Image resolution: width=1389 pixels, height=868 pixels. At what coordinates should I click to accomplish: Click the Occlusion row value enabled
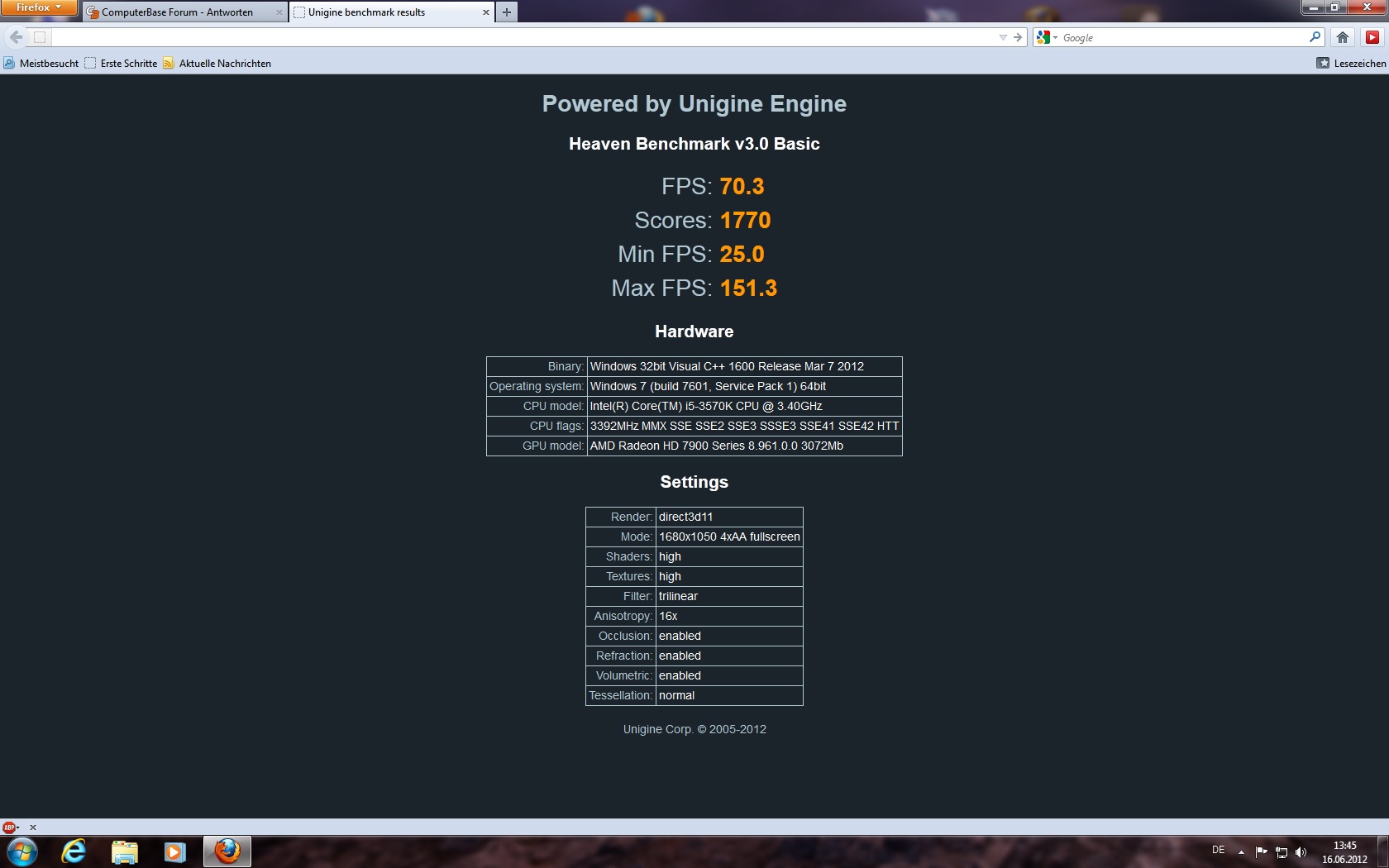tap(680, 636)
